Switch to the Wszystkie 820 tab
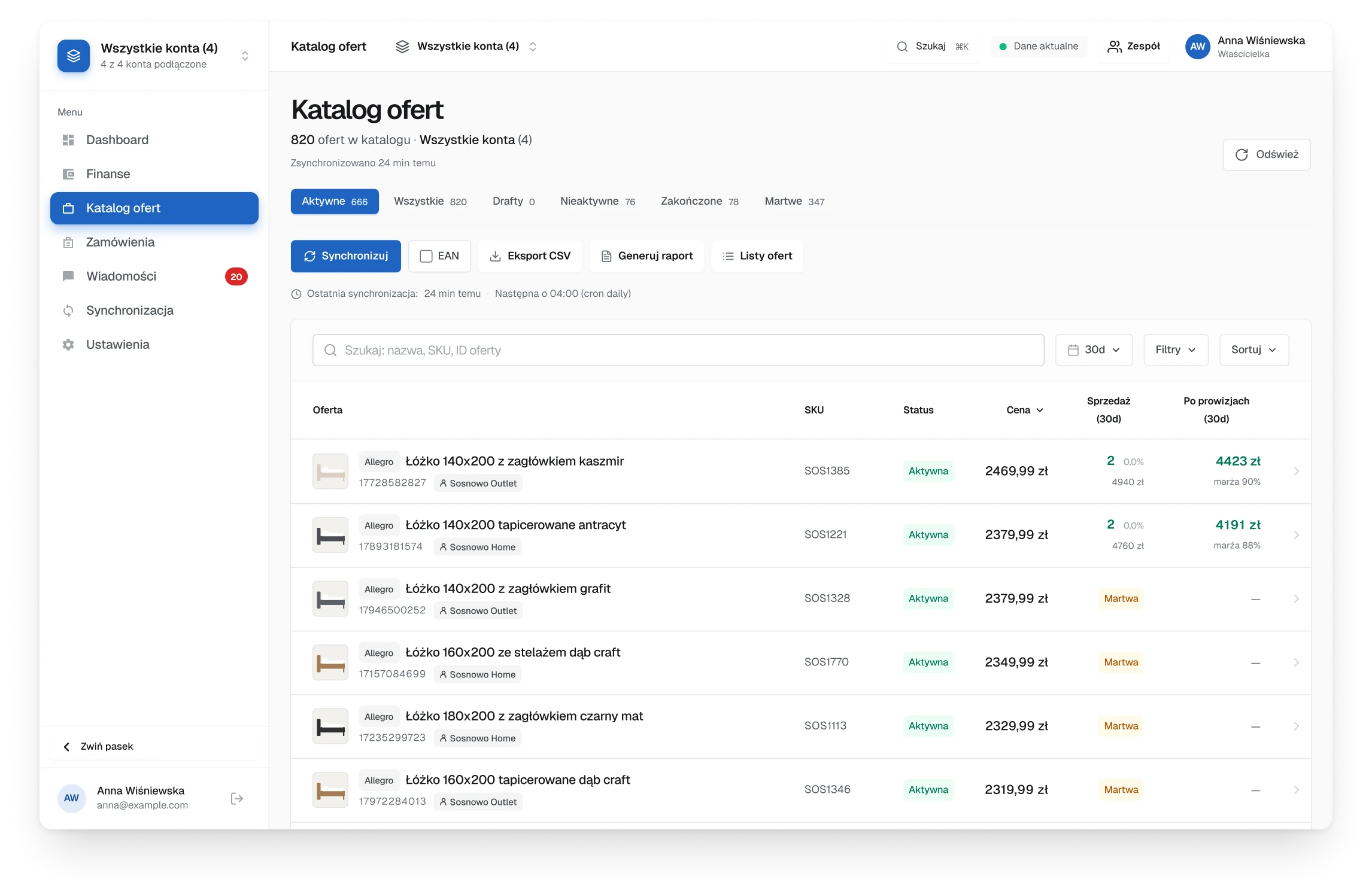This screenshot has width=1372, height=894. click(430, 202)
